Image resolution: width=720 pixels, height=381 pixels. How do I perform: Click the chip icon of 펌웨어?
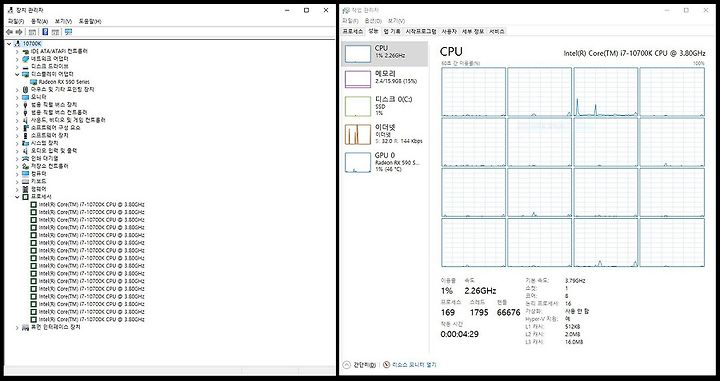[25, 189]
